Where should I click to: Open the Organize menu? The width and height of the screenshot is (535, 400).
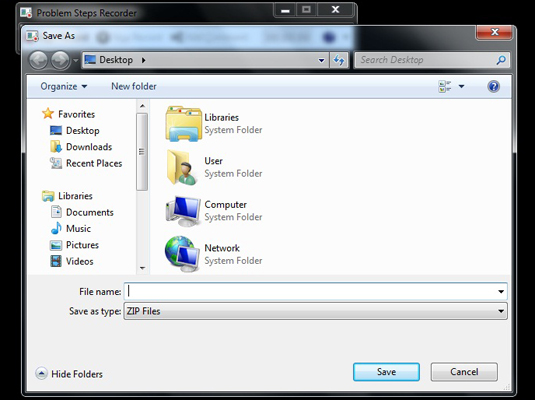tap(64, 86)
